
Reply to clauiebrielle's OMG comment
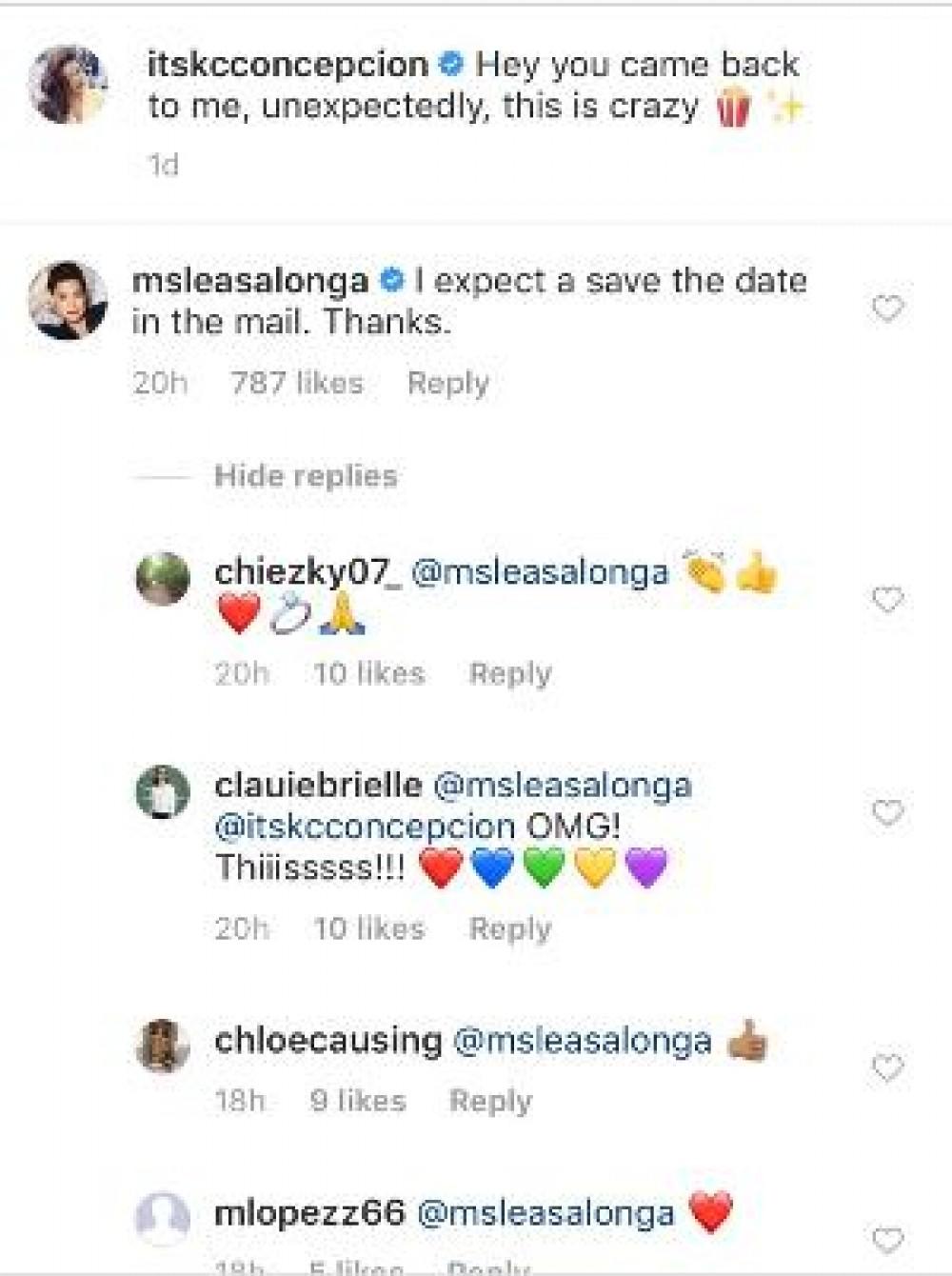pyautogui.click(x=510, y=929)
